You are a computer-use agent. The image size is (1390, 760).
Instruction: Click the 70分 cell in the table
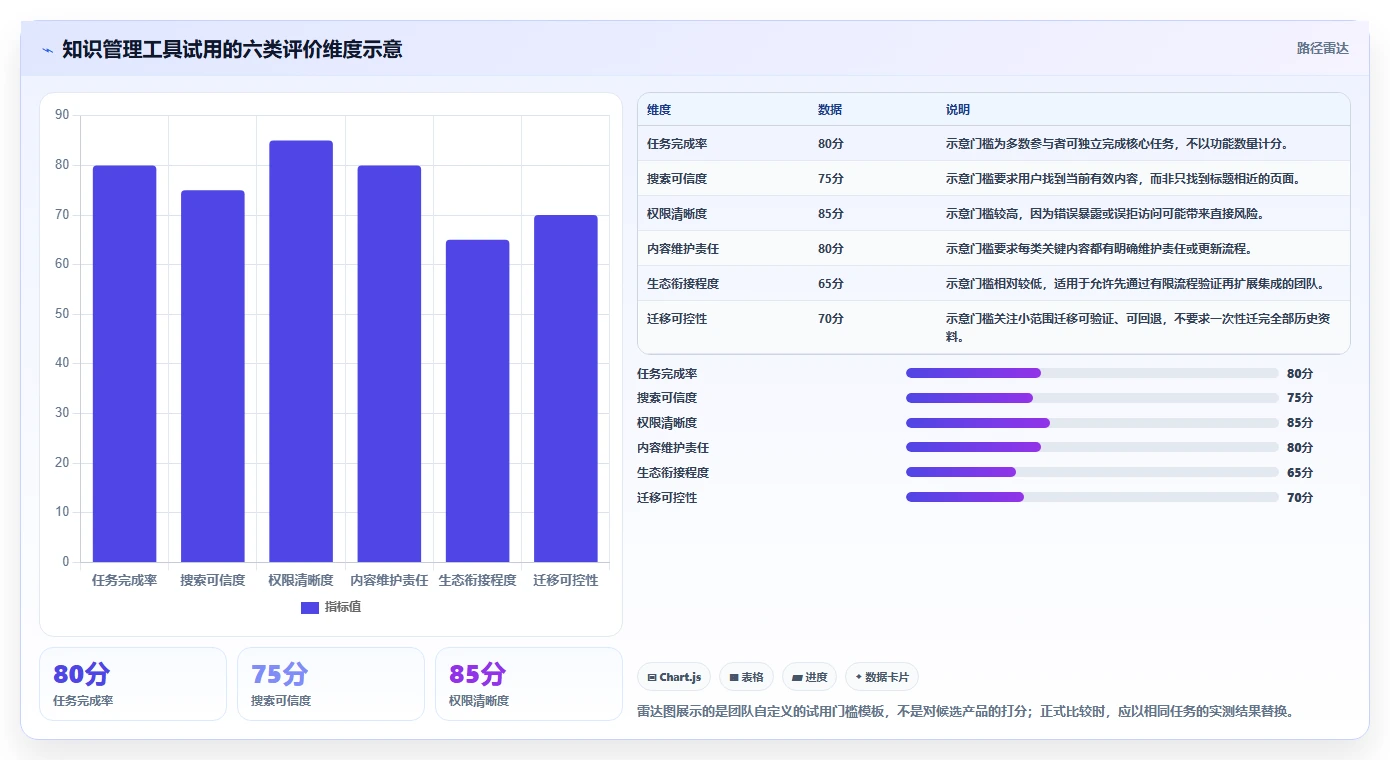(x=831, y=319)
